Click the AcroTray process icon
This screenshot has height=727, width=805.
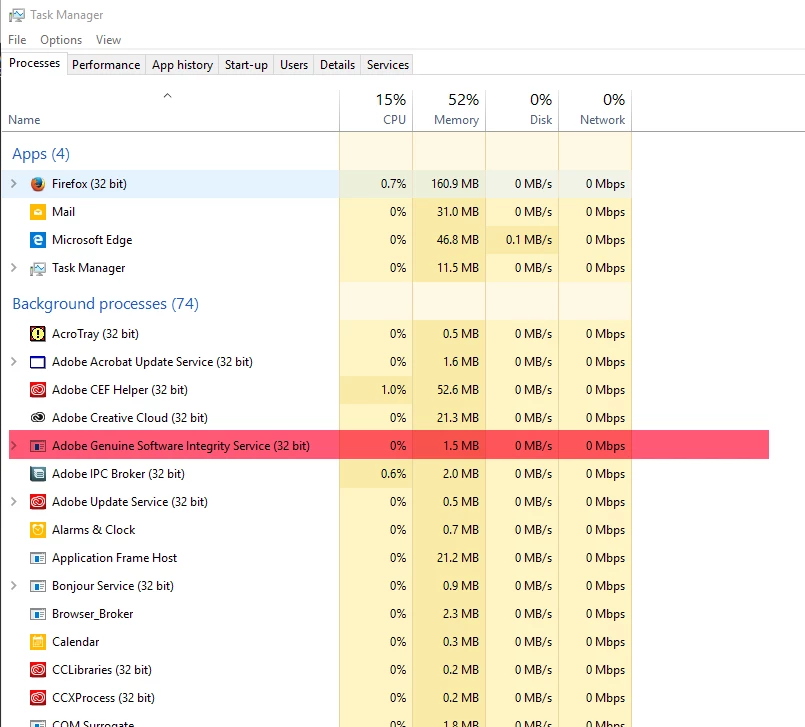coord(37,334)
